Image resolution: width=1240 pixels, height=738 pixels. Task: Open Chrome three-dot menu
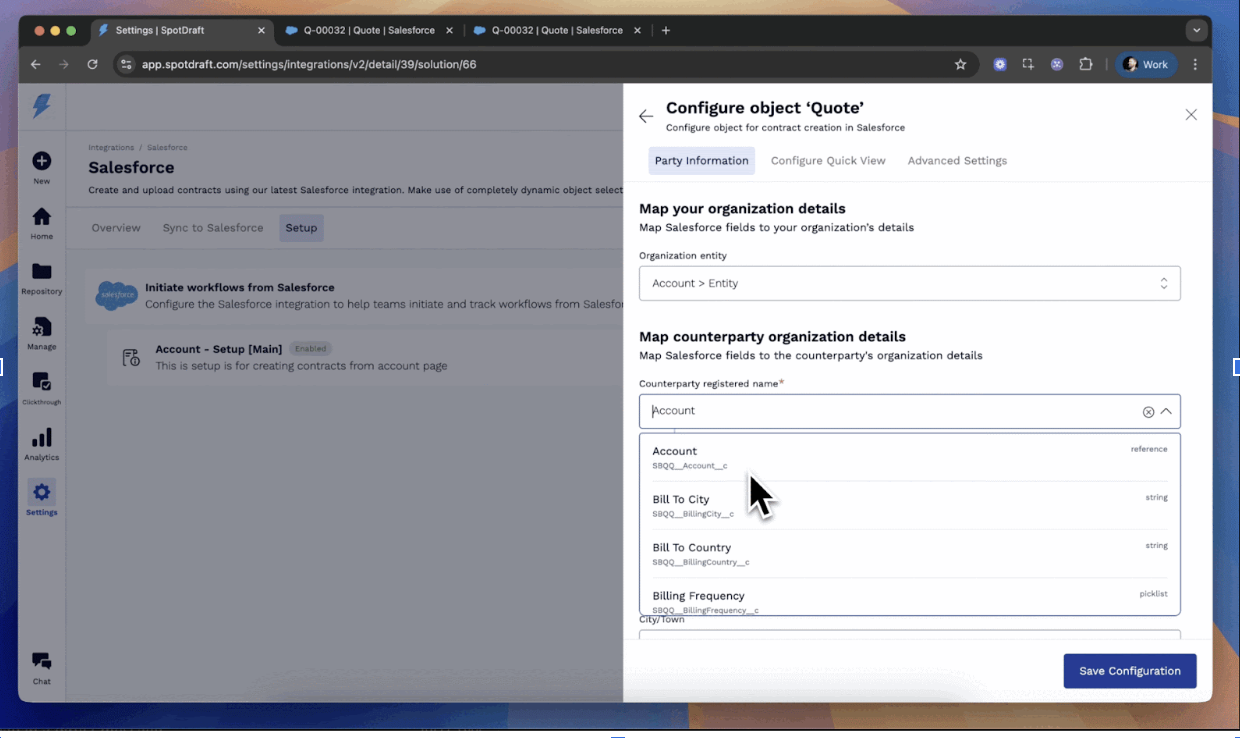1195,64
